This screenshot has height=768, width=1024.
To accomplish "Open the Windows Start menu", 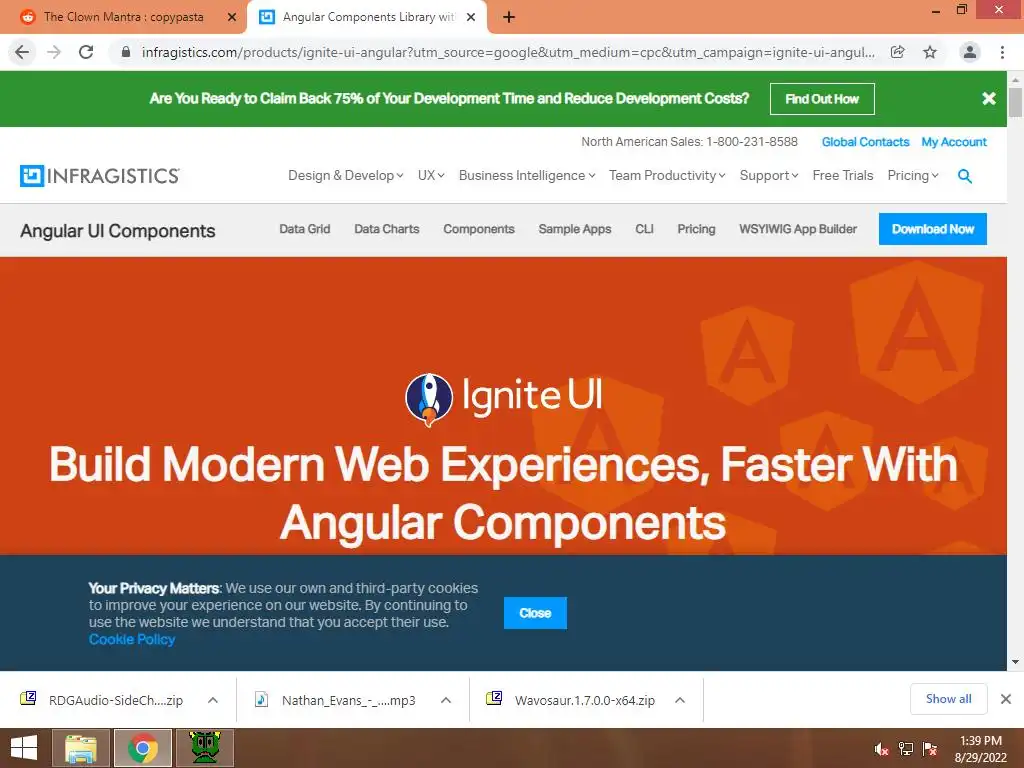I will click(x=24, y=748).
